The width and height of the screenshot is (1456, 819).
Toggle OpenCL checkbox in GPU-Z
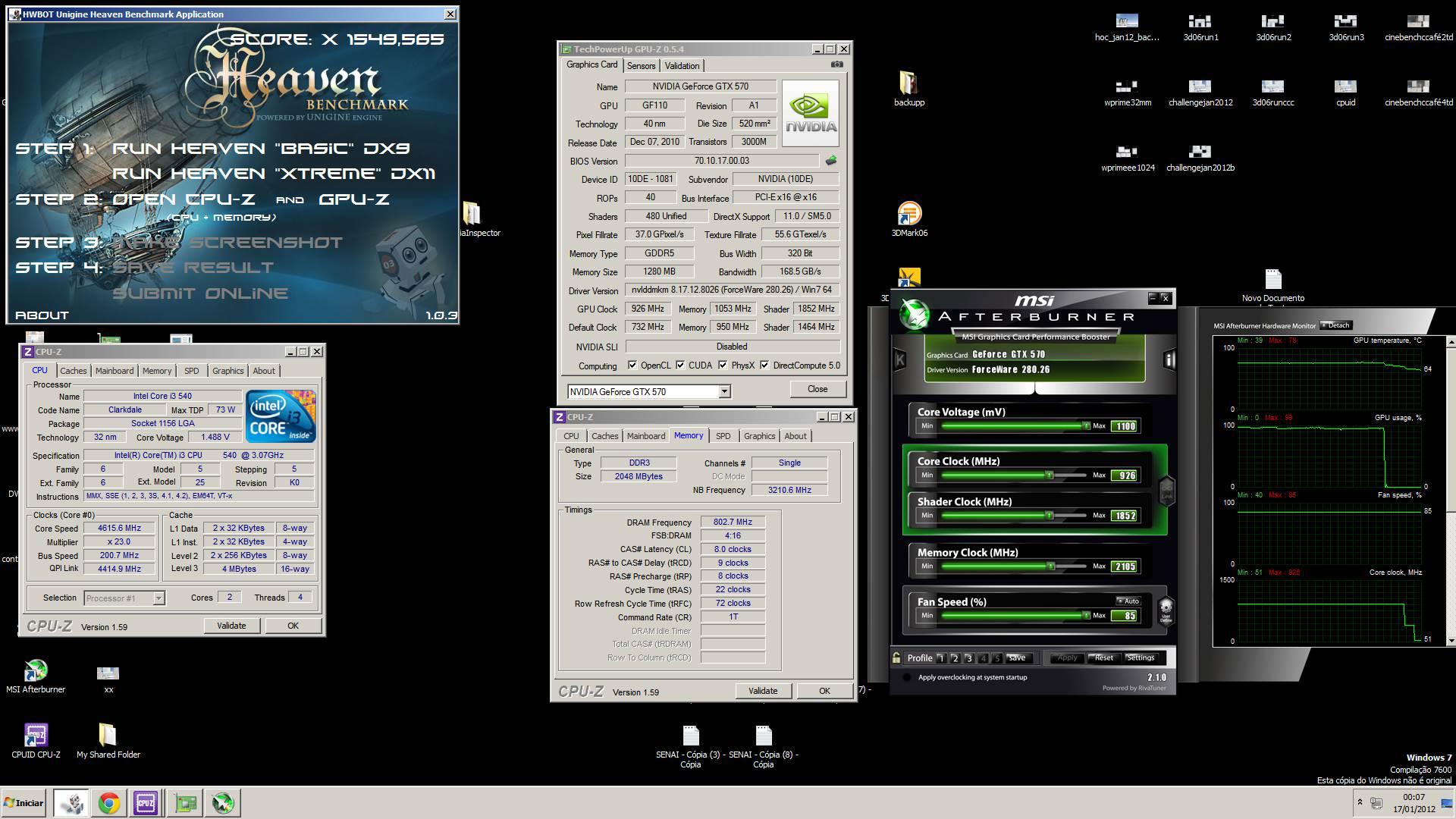tap(632, 365)
